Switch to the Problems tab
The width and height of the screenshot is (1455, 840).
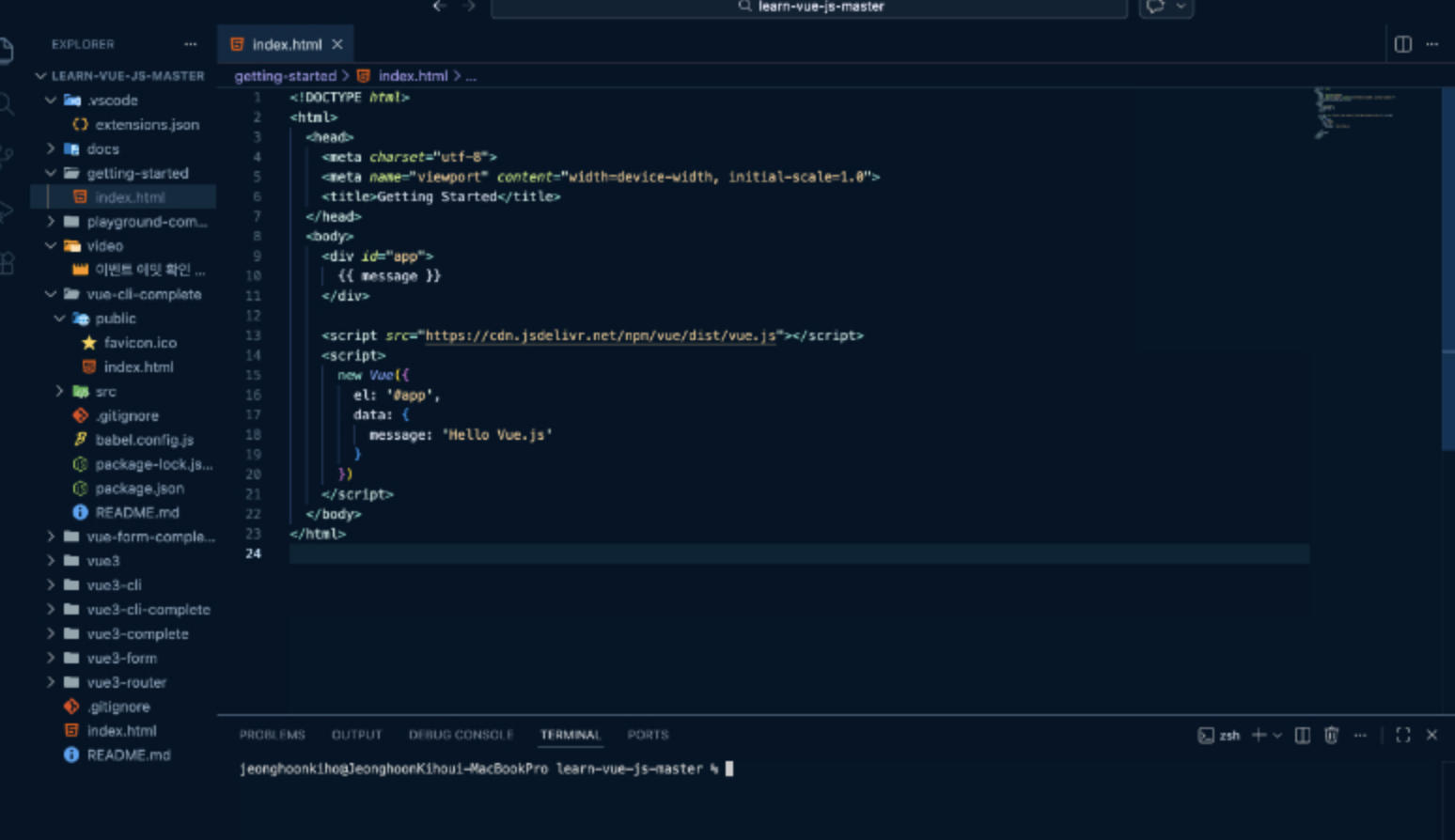point(272,735)
